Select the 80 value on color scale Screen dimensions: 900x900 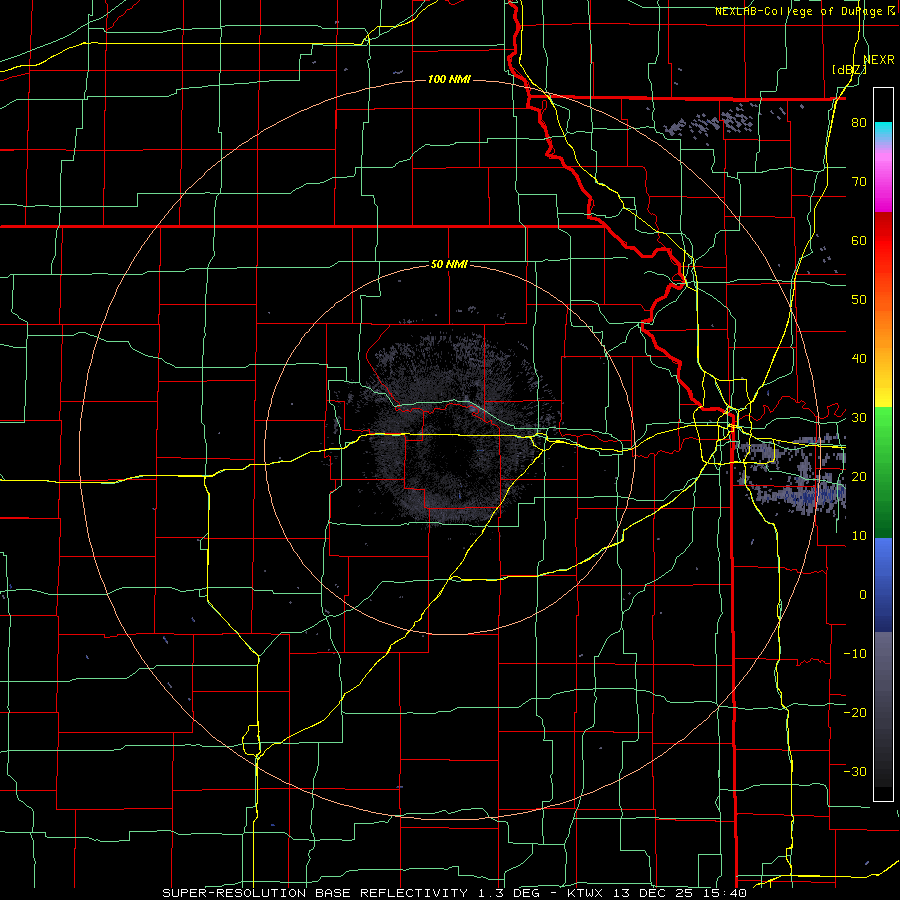pos(859,123)
